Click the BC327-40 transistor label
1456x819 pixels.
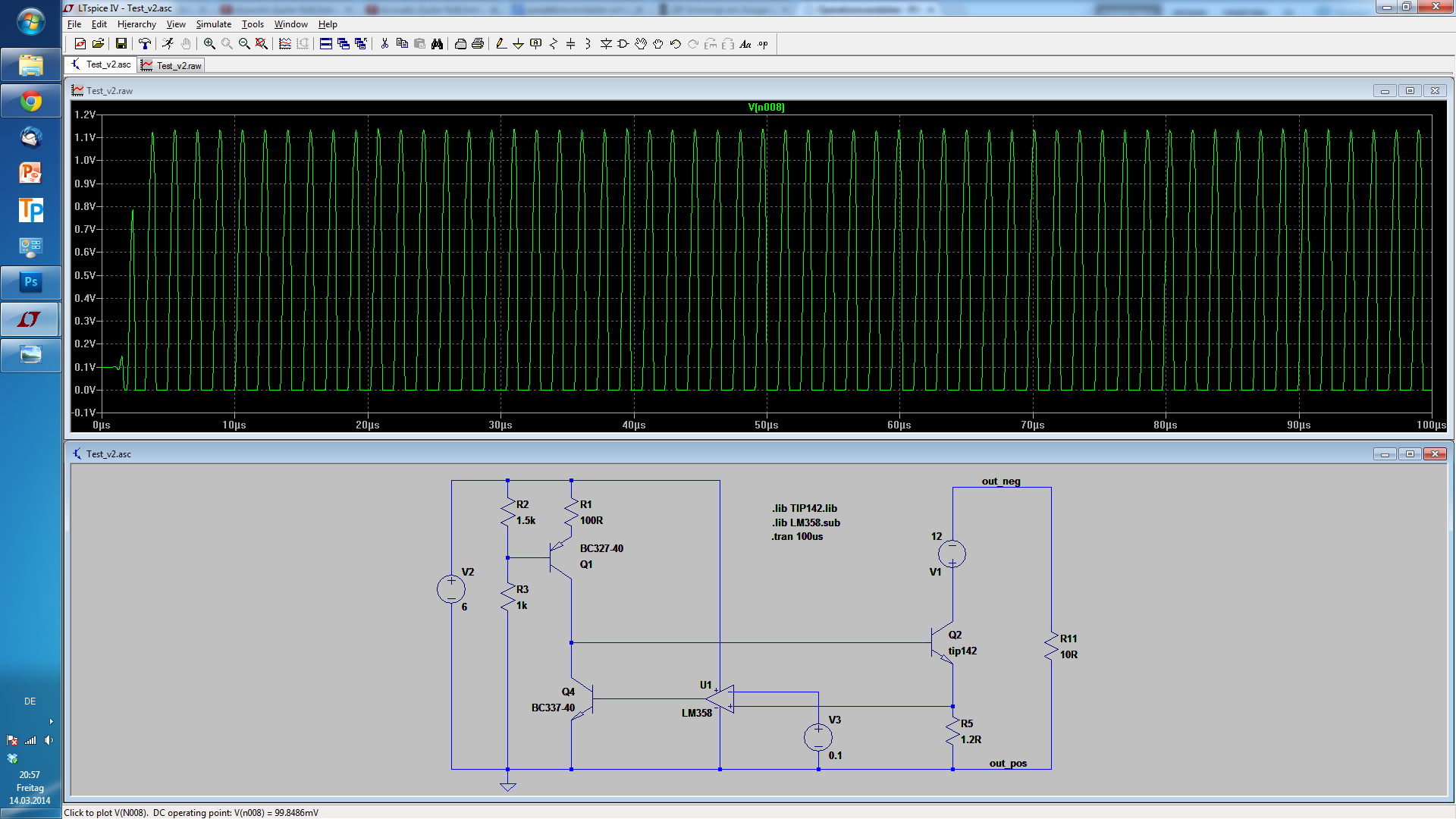coord(601,548)
